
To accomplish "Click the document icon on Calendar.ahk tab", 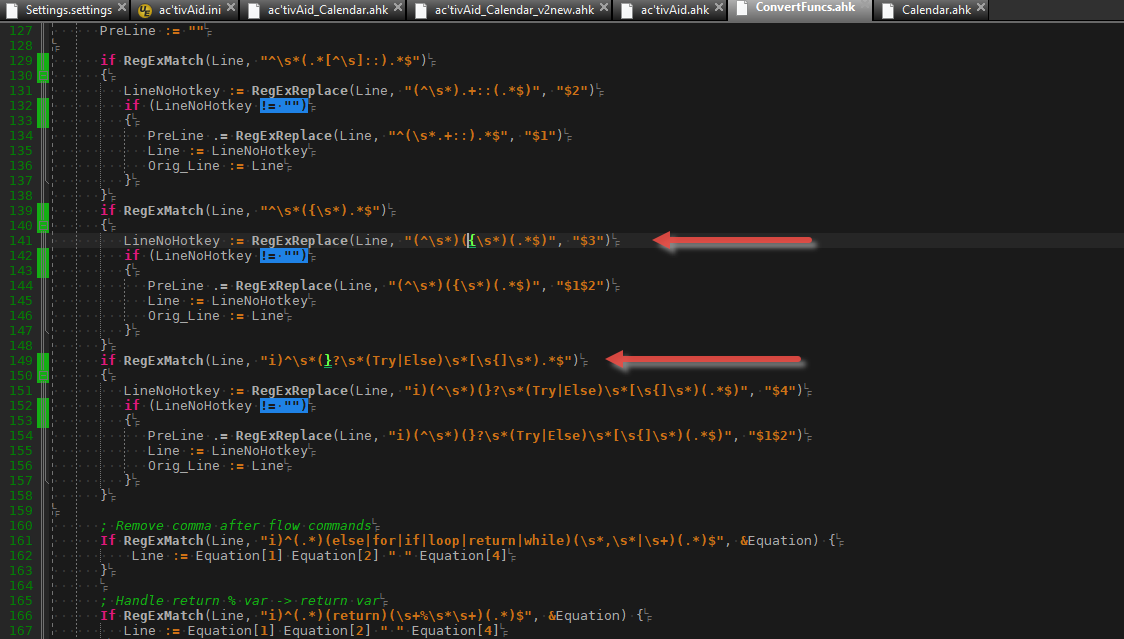I will 886,11.
